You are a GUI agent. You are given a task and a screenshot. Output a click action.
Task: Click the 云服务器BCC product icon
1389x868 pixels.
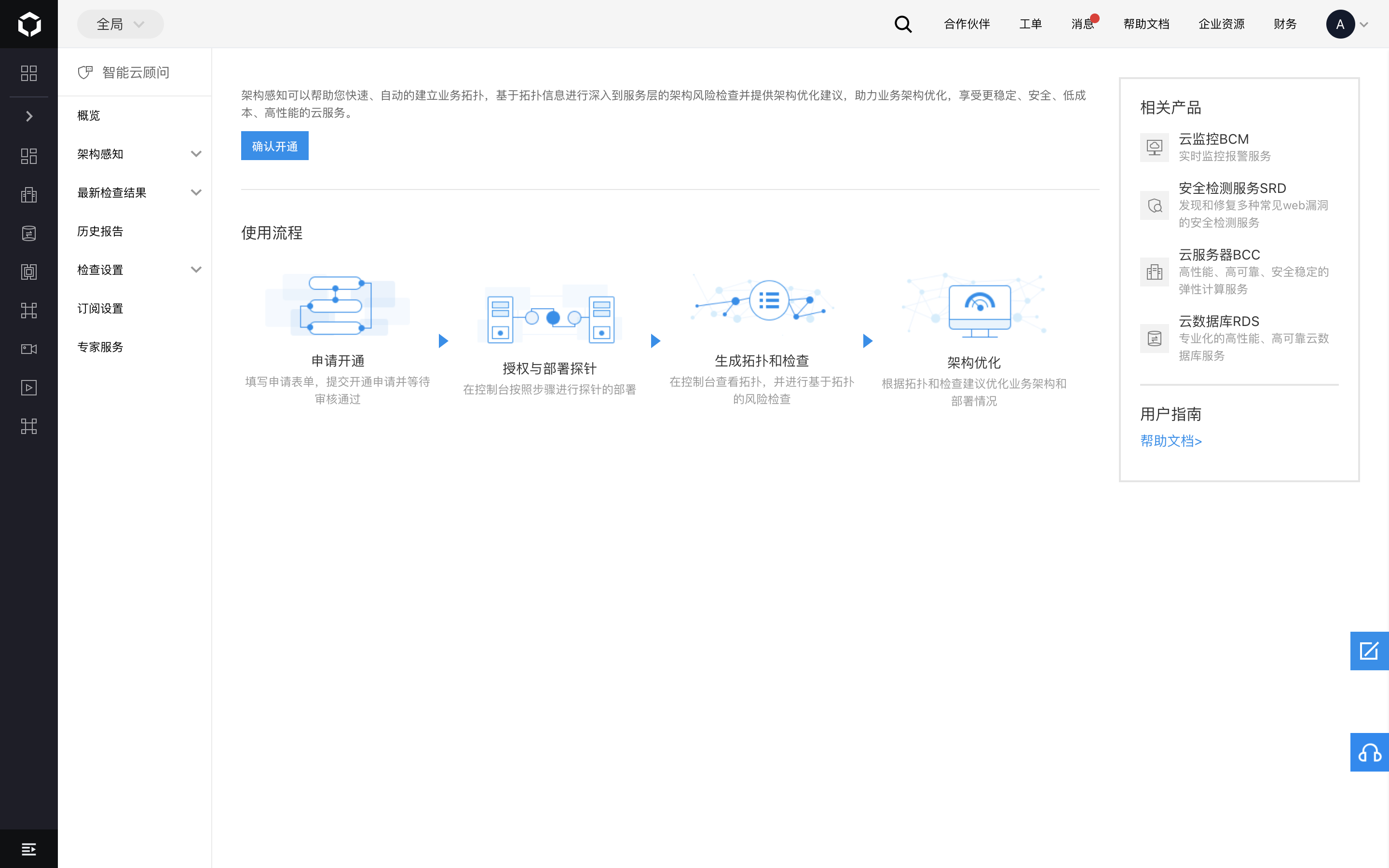(1154, 272)
